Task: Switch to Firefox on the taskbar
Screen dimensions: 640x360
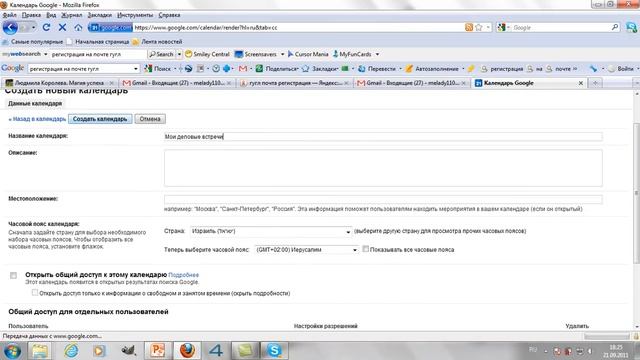Action: (187, 351)
